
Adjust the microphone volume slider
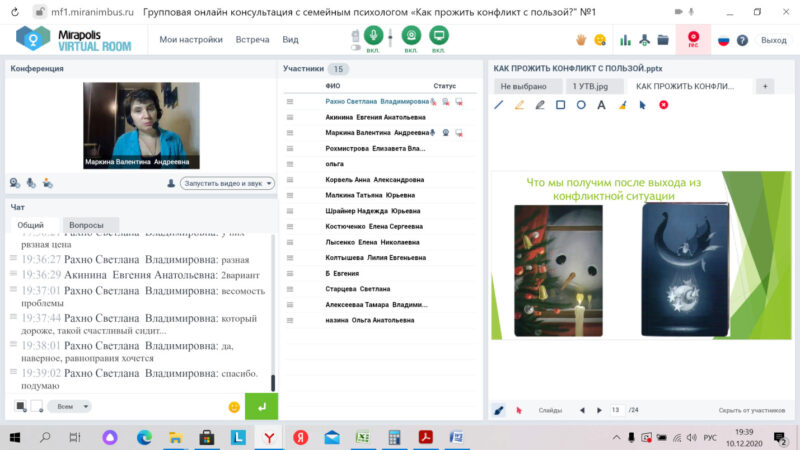pos(390,38)
